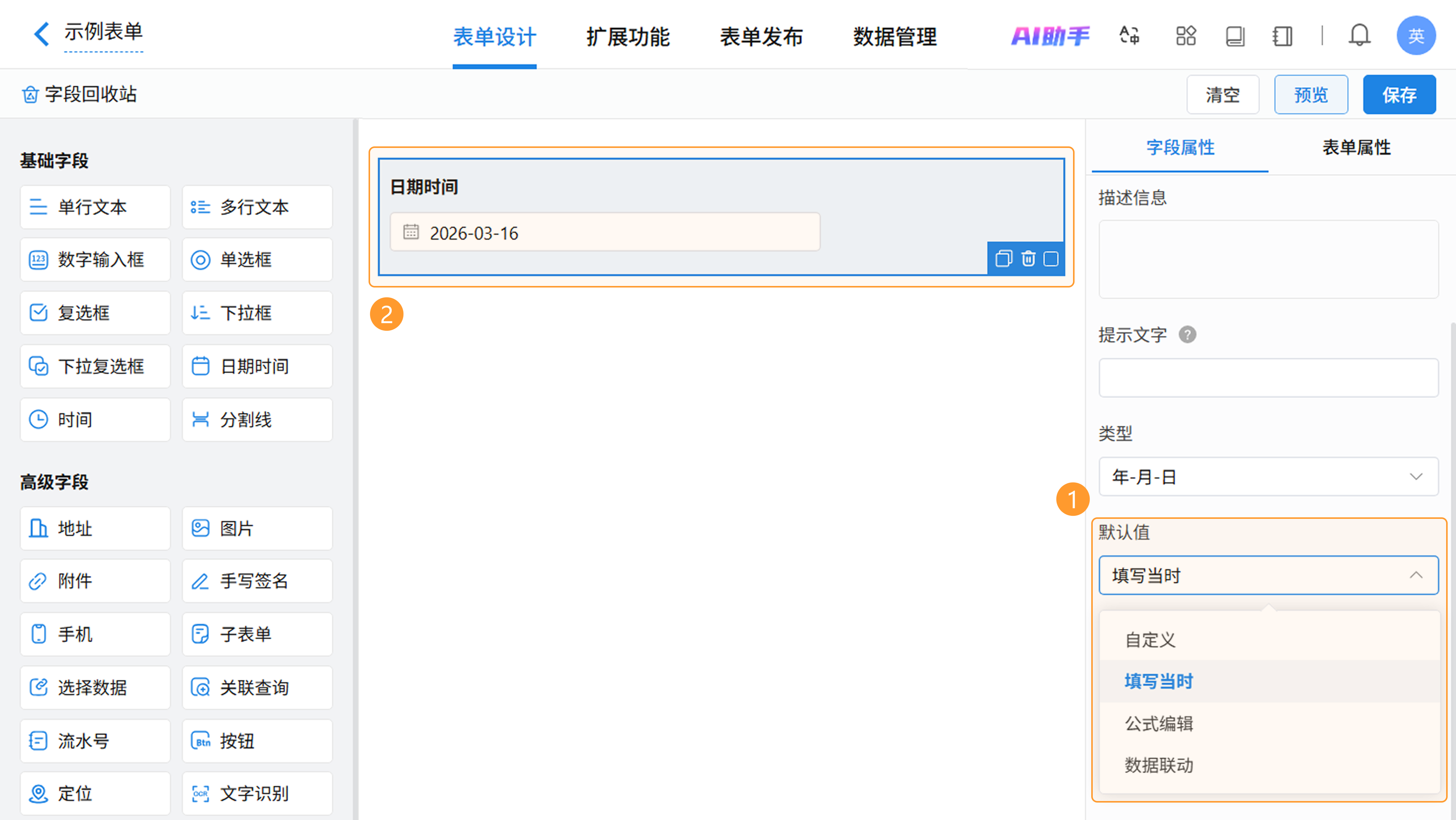The image size is (1456, 820).
Task: Click the AI助手 logo
Action: [1050, 36]
